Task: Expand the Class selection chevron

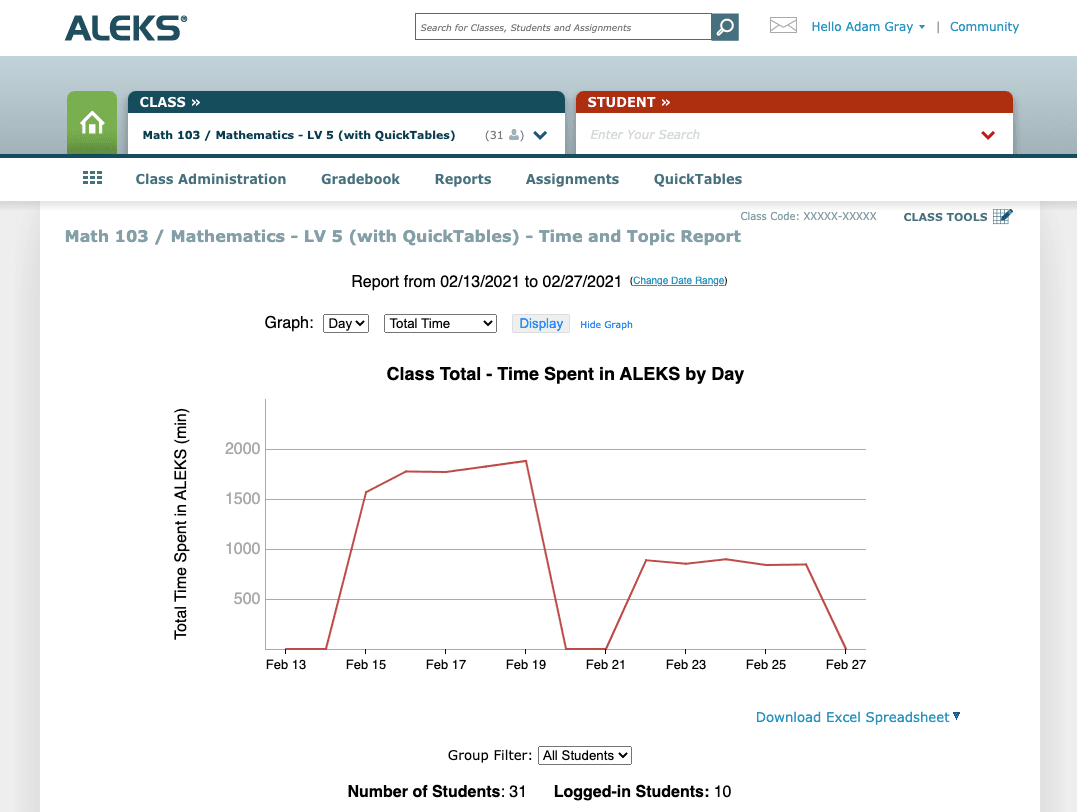Action: [540, 135]
